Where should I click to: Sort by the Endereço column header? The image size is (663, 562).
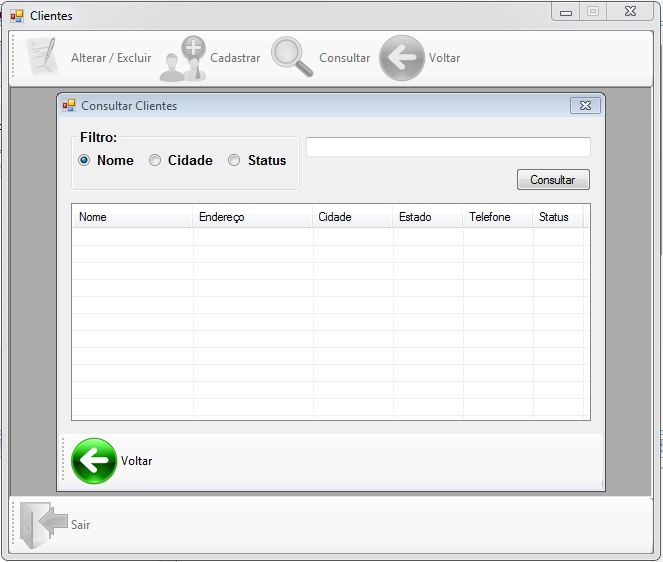(252, 217)
